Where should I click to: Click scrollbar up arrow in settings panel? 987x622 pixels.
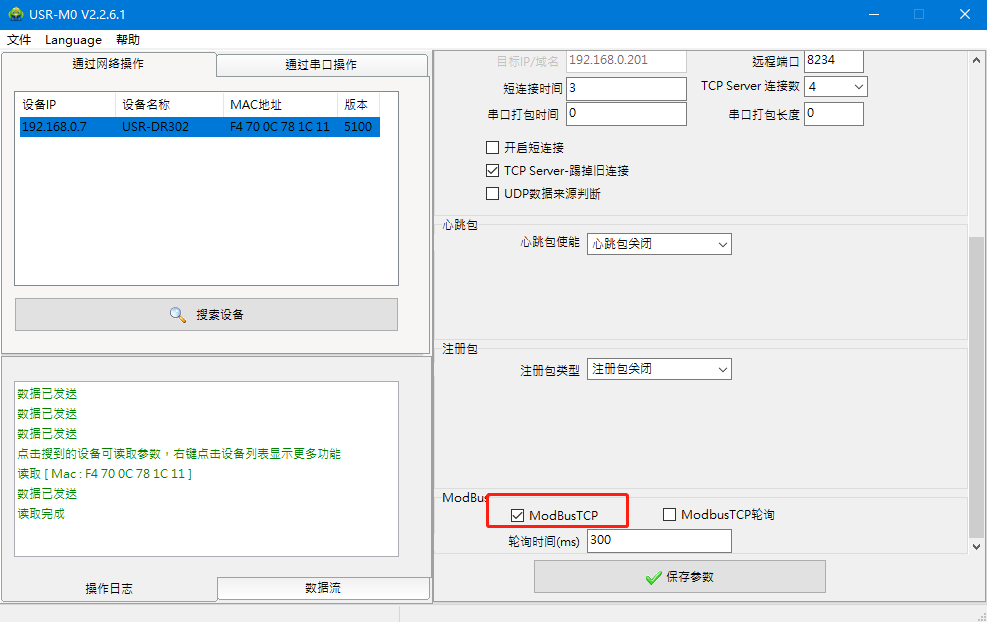click(x=976, y=61)
